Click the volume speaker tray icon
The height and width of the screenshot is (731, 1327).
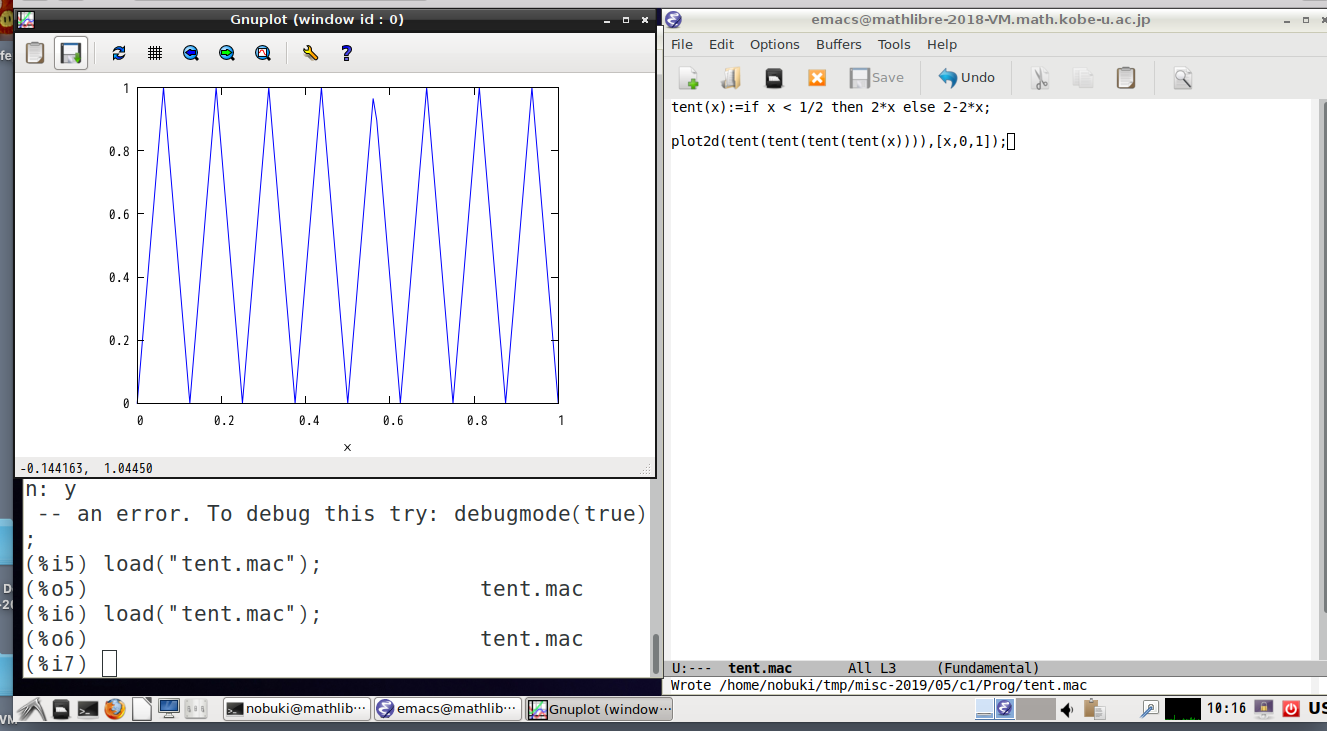click(1067, 709)
